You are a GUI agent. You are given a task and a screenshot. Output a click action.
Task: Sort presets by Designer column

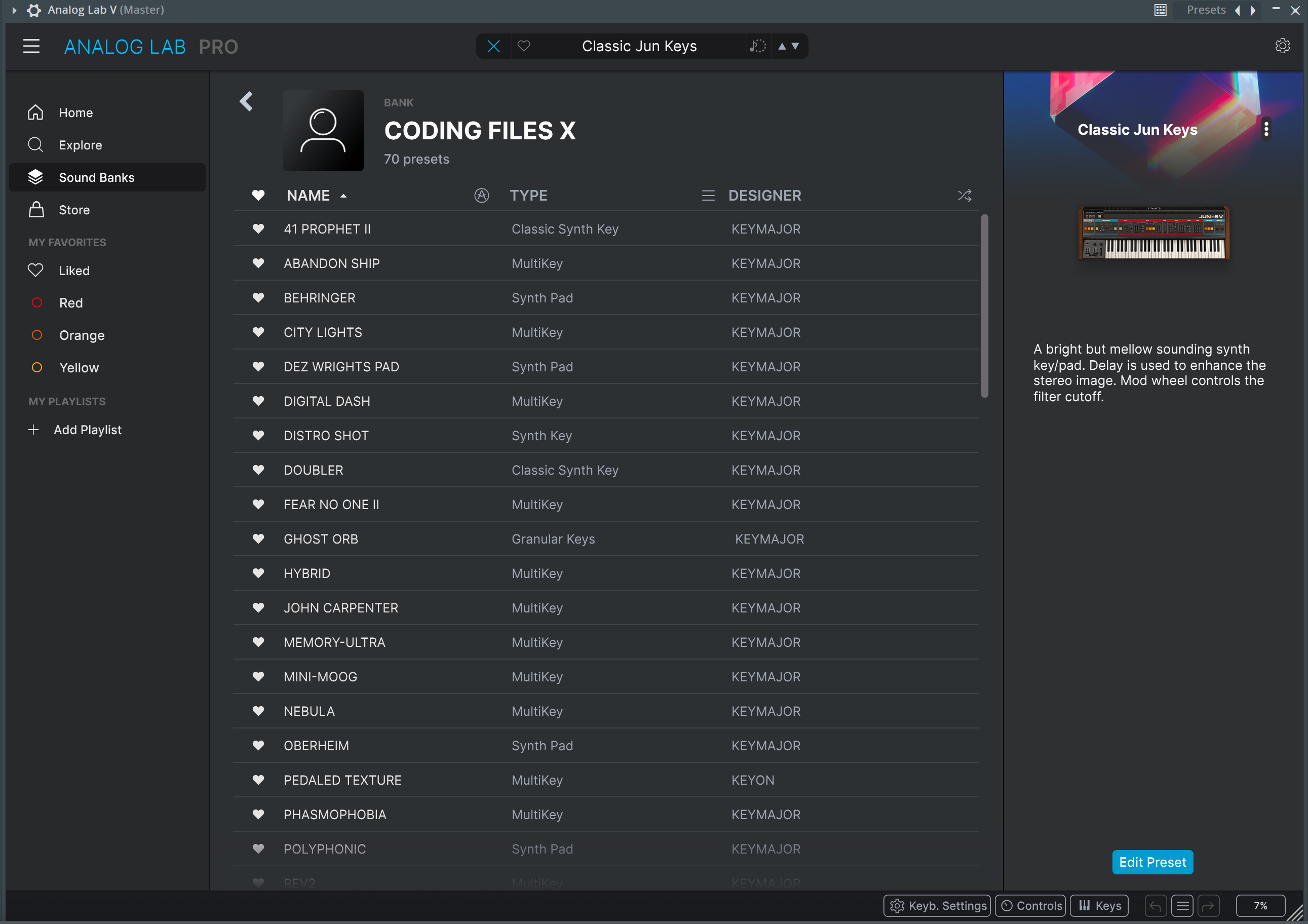click(764, 196)
